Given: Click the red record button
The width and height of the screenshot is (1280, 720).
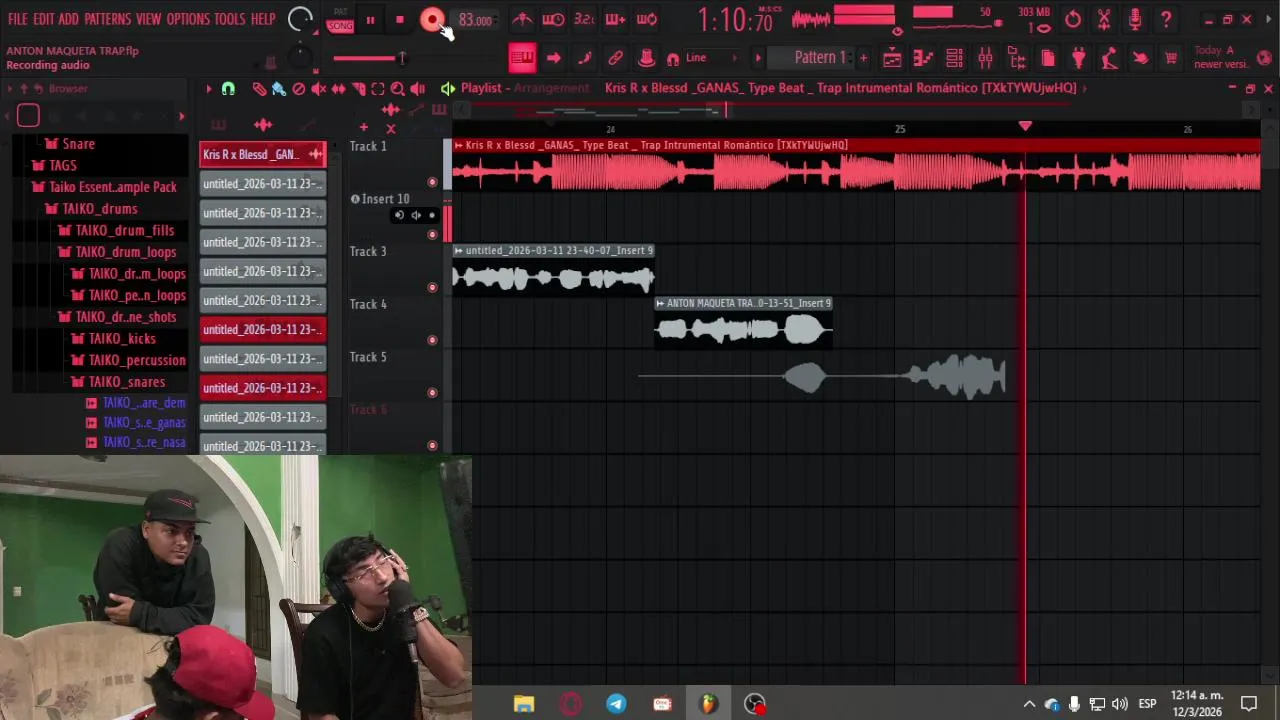Looking at the screenshot, I should [432, 20].
